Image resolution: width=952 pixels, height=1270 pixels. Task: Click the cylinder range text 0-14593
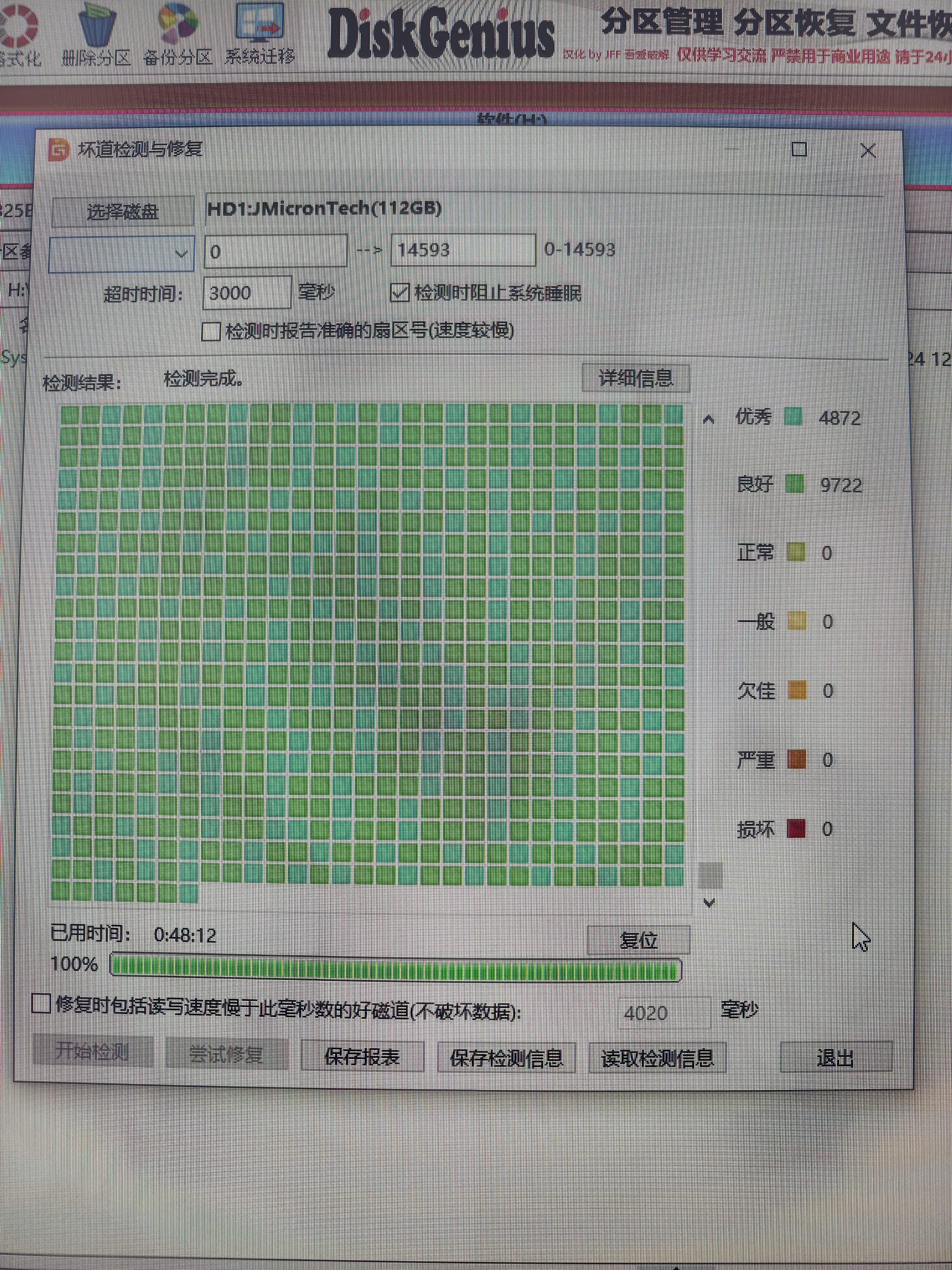point(580,249)
